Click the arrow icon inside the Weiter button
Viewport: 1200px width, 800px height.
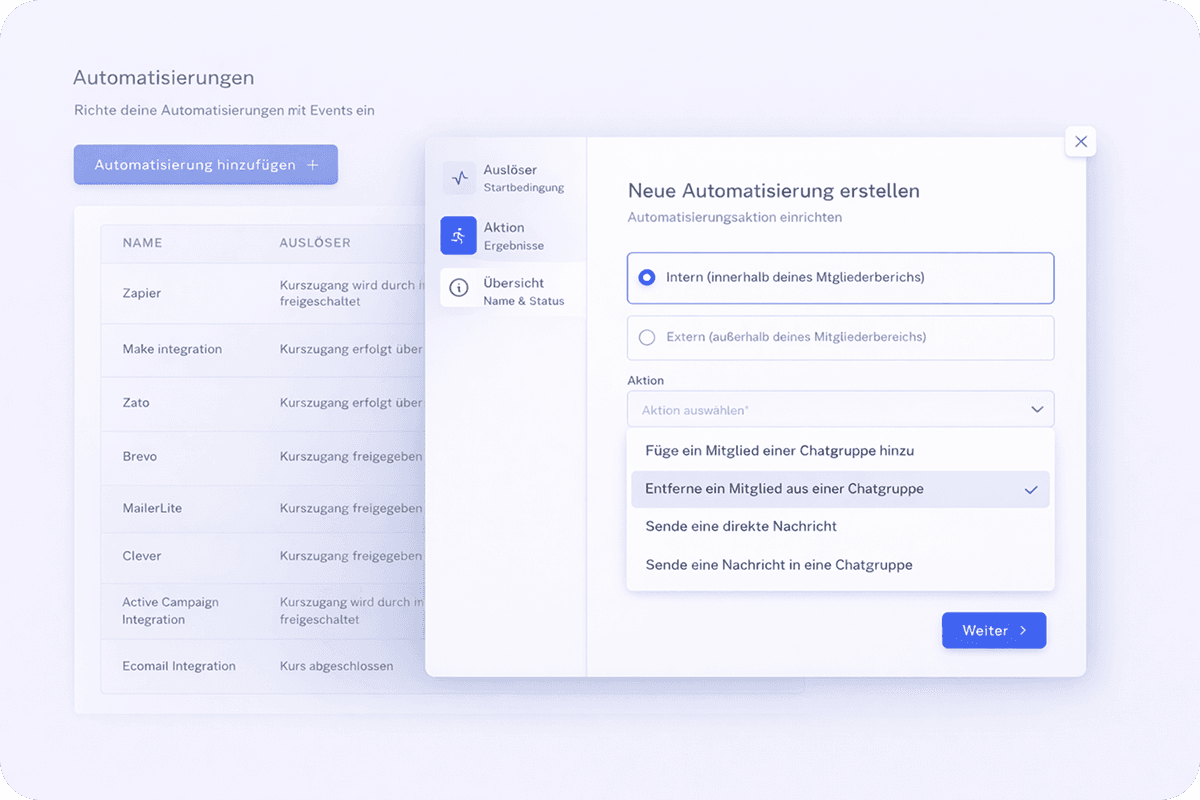point(1024,630)
